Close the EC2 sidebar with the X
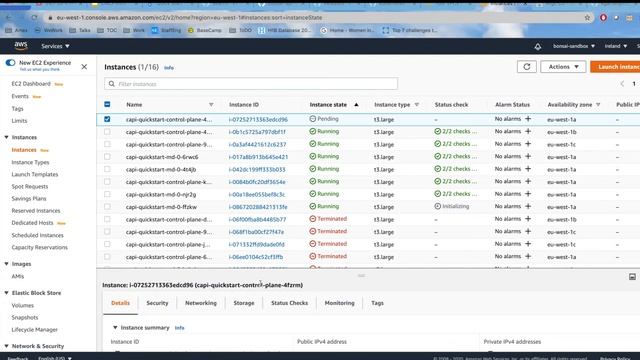The width and height of the screenshot is (640, 360). pos(84,67)
